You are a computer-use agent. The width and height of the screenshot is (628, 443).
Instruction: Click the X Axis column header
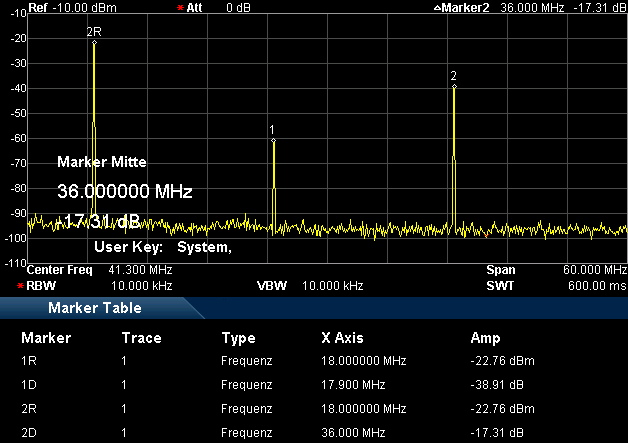(x=344, y=338)
